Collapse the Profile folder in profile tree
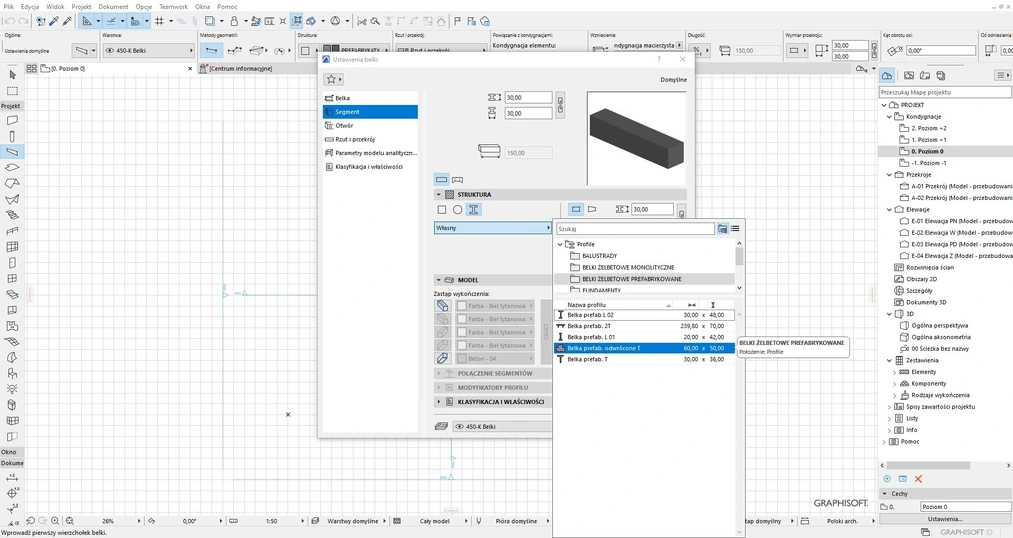 click(x=560, y=244)
